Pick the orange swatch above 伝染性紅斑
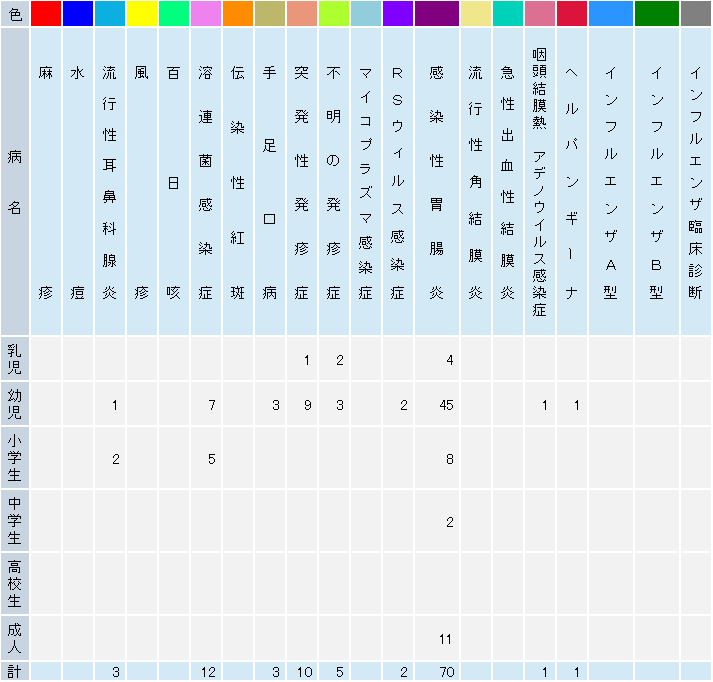The width and height of the screenshot is (713, 682). click(x=238, y=14)
